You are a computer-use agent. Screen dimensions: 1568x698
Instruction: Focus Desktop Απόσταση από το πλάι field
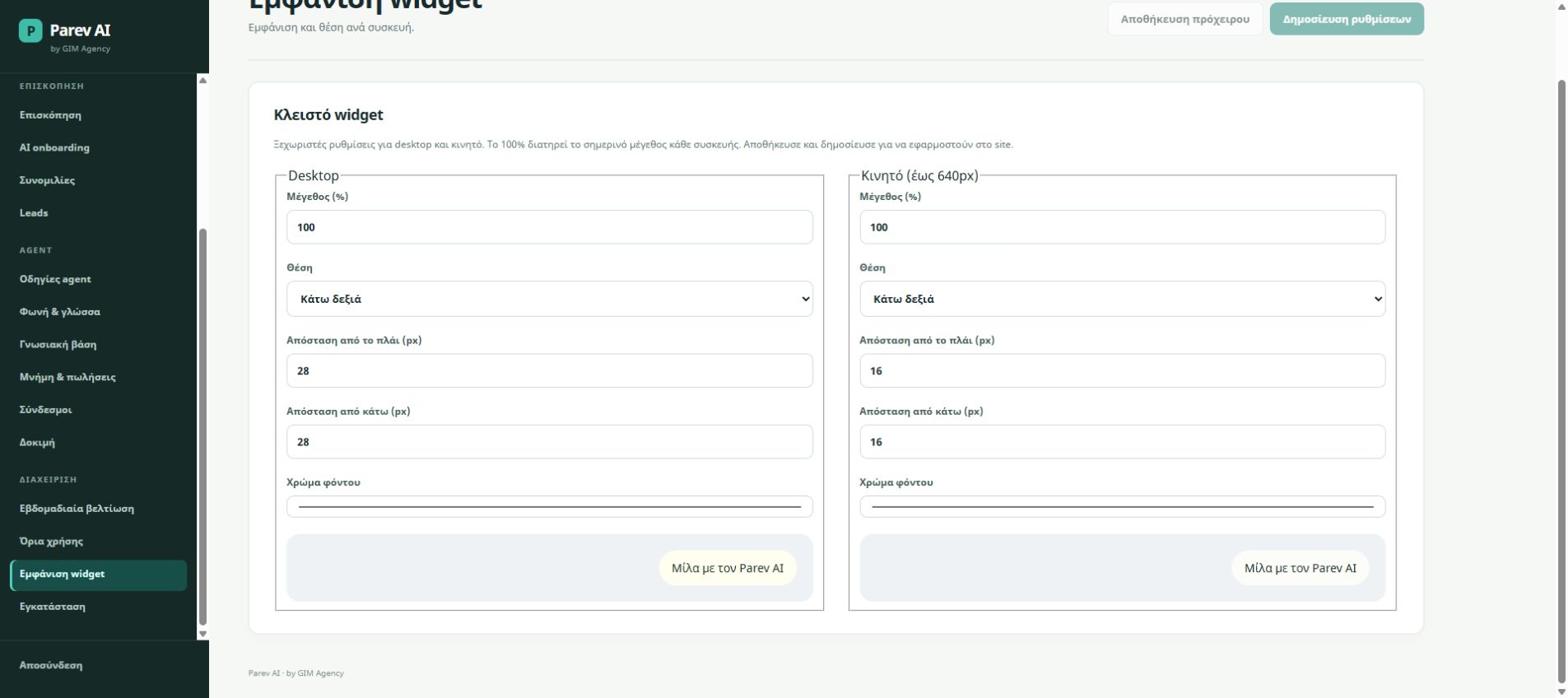click(550, 371)
